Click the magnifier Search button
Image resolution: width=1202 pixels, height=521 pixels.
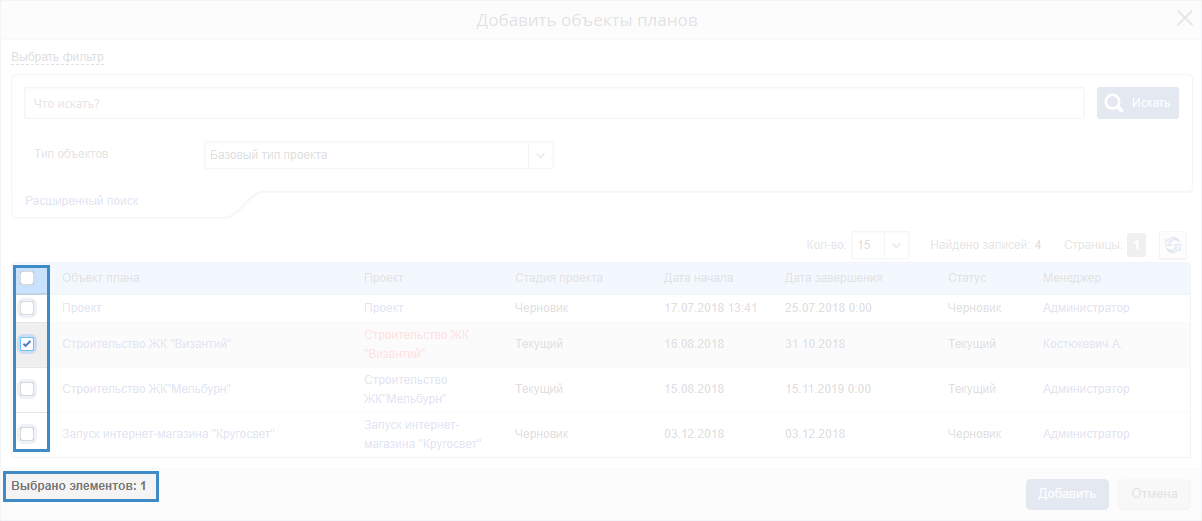(1138, 103)
